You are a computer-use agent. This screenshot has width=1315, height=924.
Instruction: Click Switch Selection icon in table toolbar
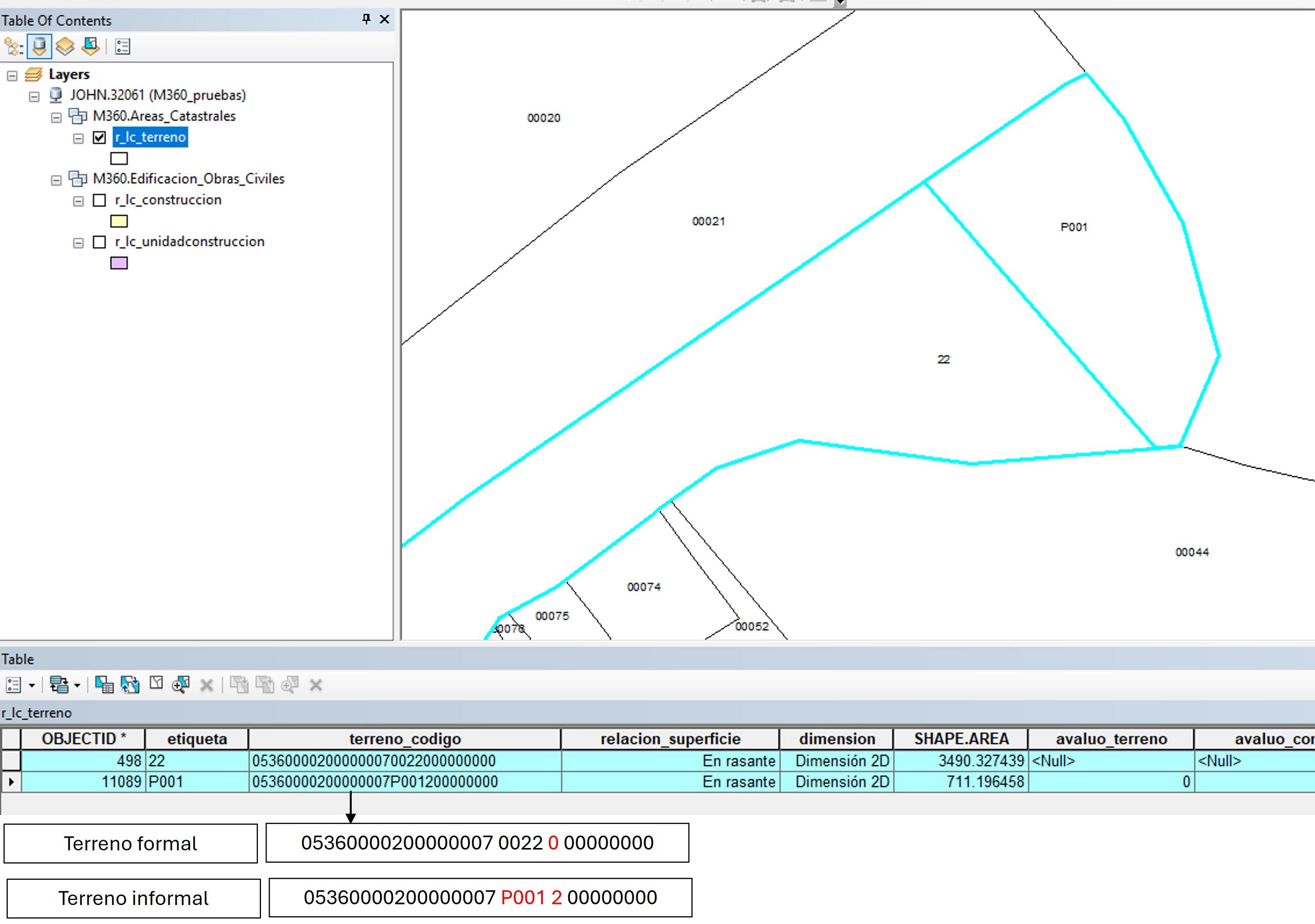[130, 685]
